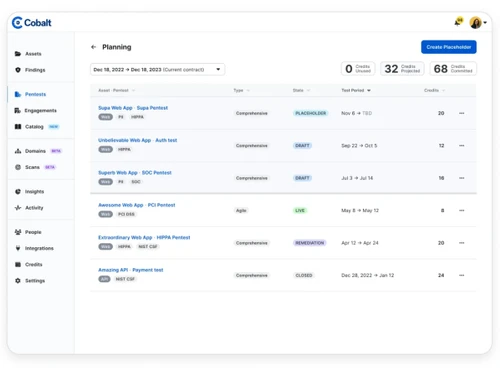Click the Cobalt logo
This screenshot has width=500, height=375.
coord(31,23)
